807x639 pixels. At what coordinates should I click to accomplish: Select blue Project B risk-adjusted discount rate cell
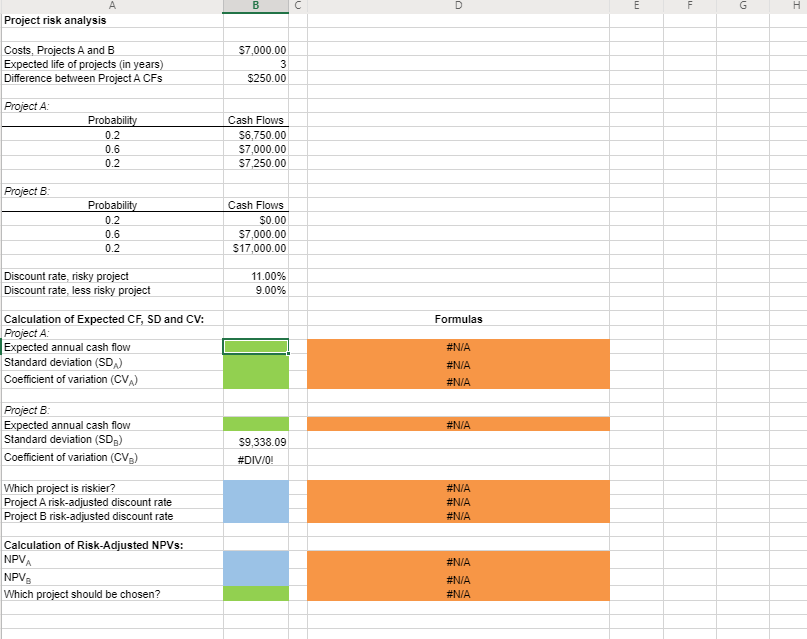pos(256,516)
